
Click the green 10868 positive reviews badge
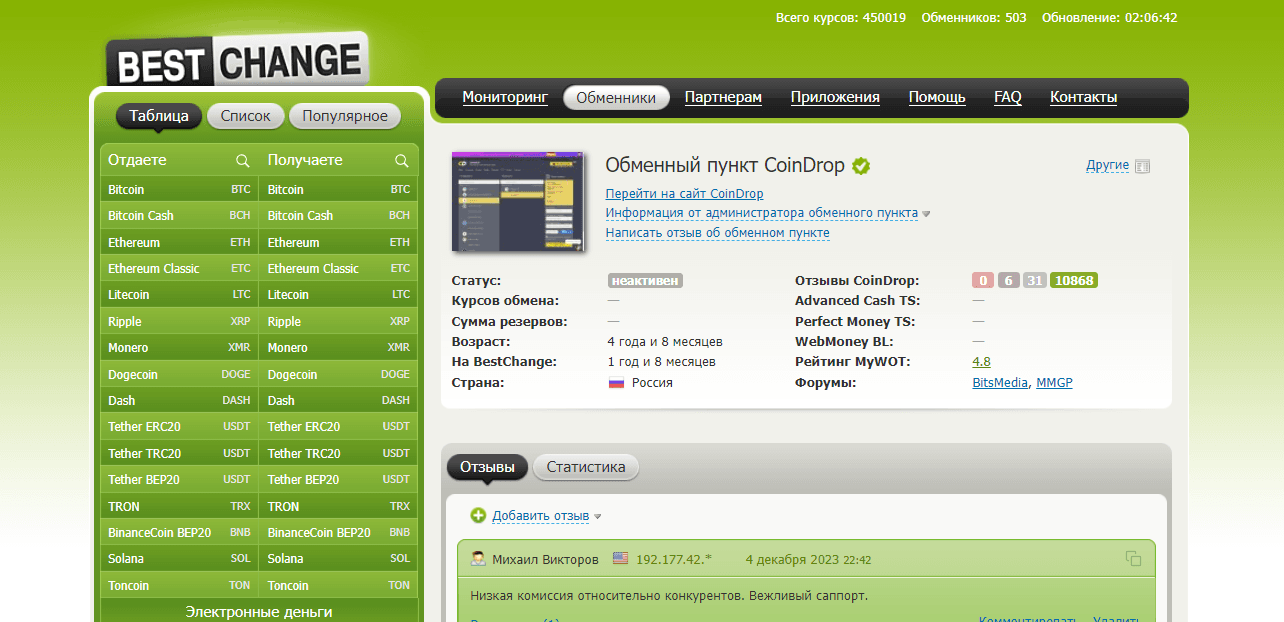point(1074,281)
